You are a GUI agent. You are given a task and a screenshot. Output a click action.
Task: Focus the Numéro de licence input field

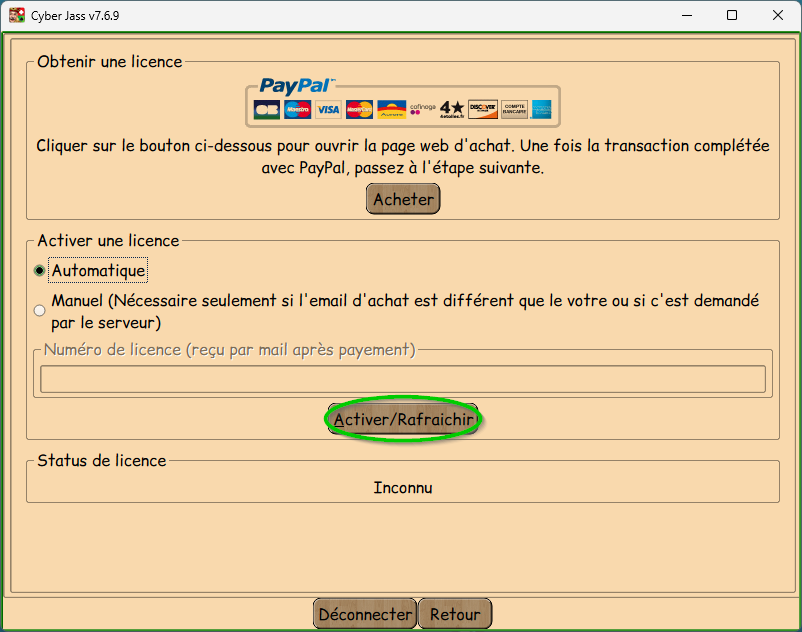(x=403, y=379)
